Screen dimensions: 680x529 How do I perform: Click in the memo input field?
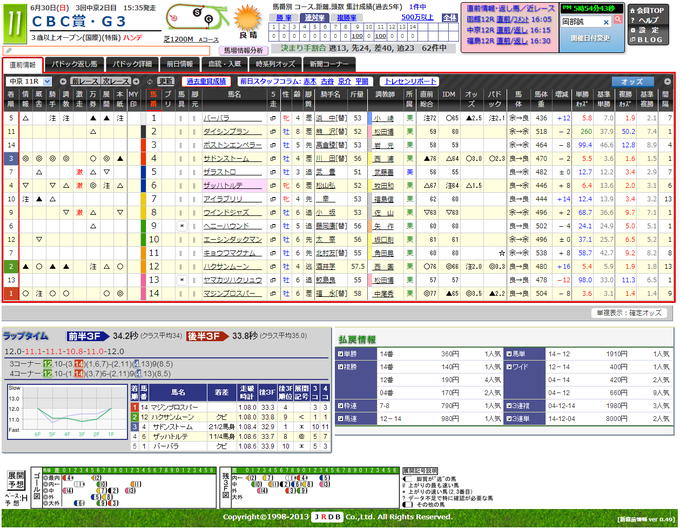[106, 51]
